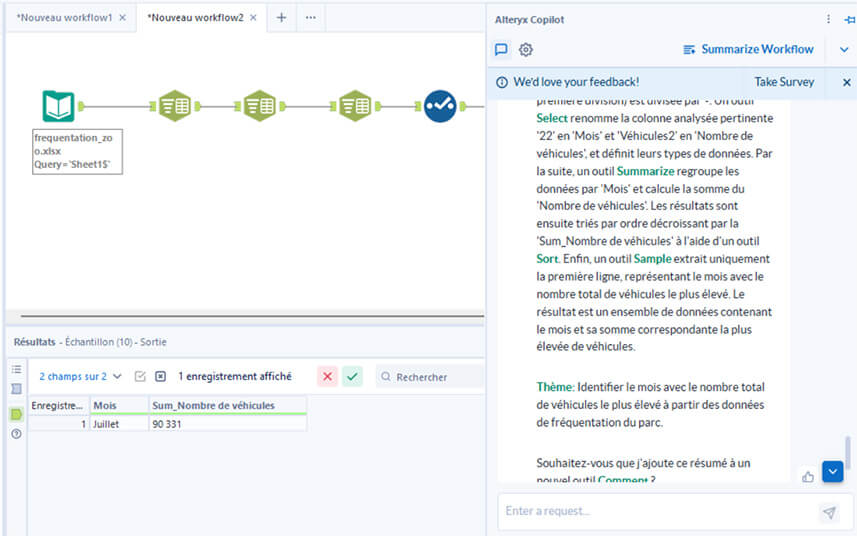
Task: Open the Copilot chat view icon
Action: coord(501,50)
